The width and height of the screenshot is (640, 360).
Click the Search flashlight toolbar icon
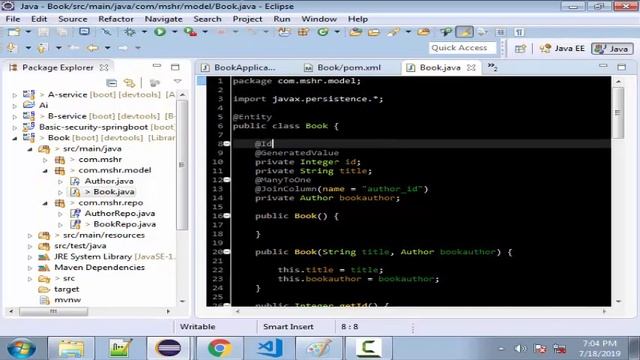tap(393, 32)
